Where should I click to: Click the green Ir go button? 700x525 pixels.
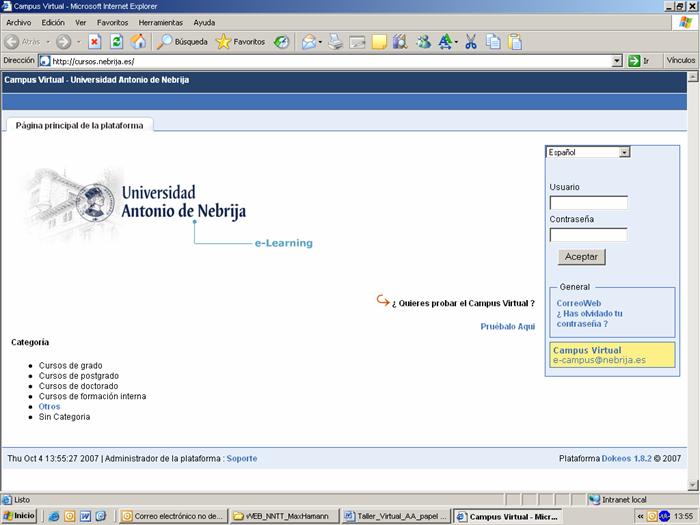pyautogui.click(x=639, y=61)
